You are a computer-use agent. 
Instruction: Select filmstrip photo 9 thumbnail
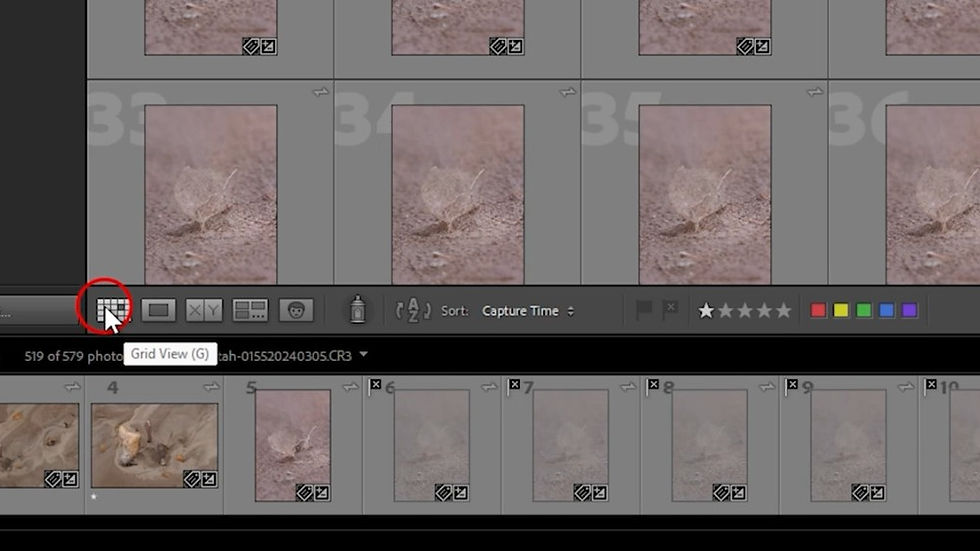click(848, 445)
